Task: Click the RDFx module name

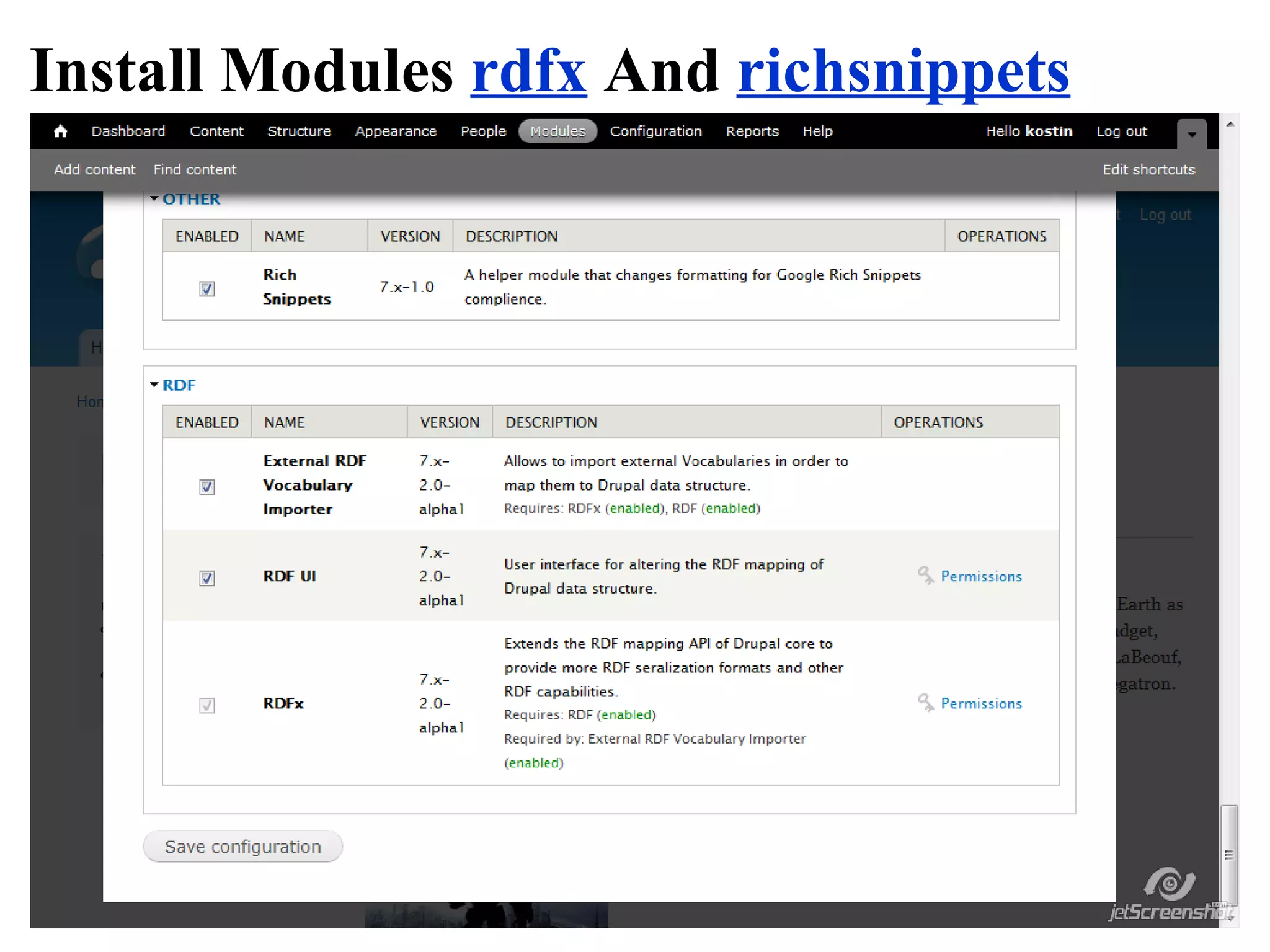Action: coord(283,703)
